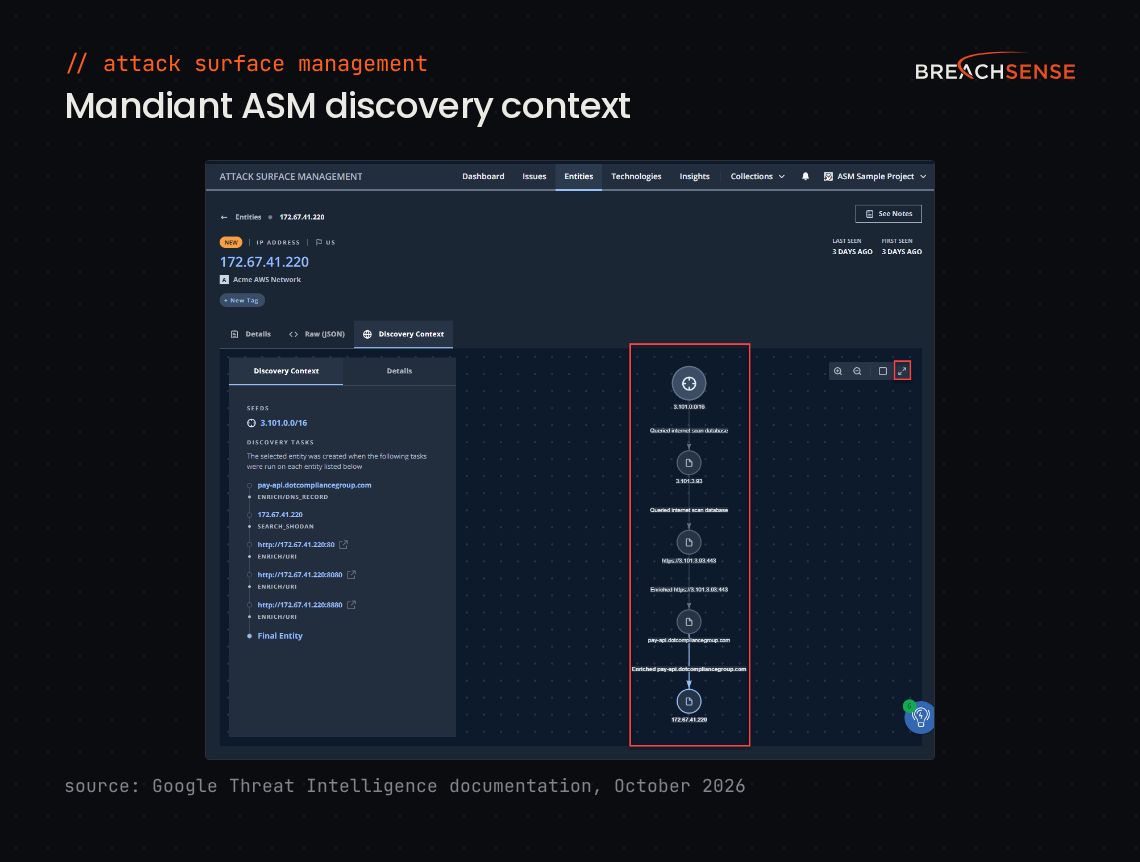Open the pay-api.dotcompliancegroup.com task link
Viewport: 1140px width, 862px height.
[x=314, y=486]
